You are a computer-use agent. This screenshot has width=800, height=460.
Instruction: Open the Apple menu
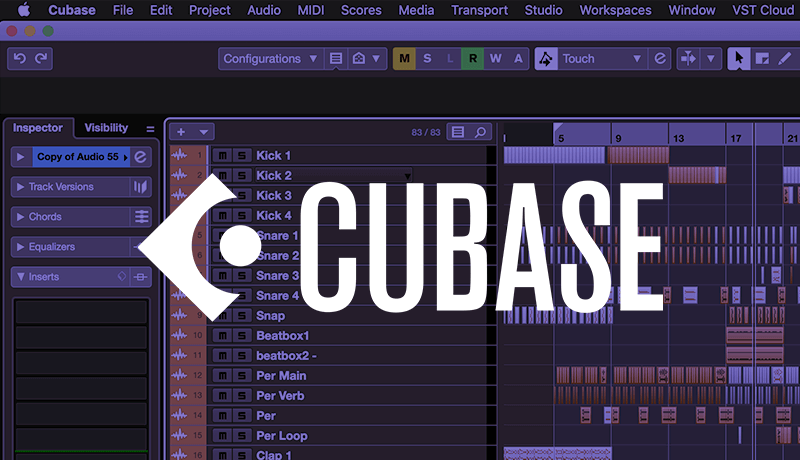pyautogui.click(x=24, y=10)
